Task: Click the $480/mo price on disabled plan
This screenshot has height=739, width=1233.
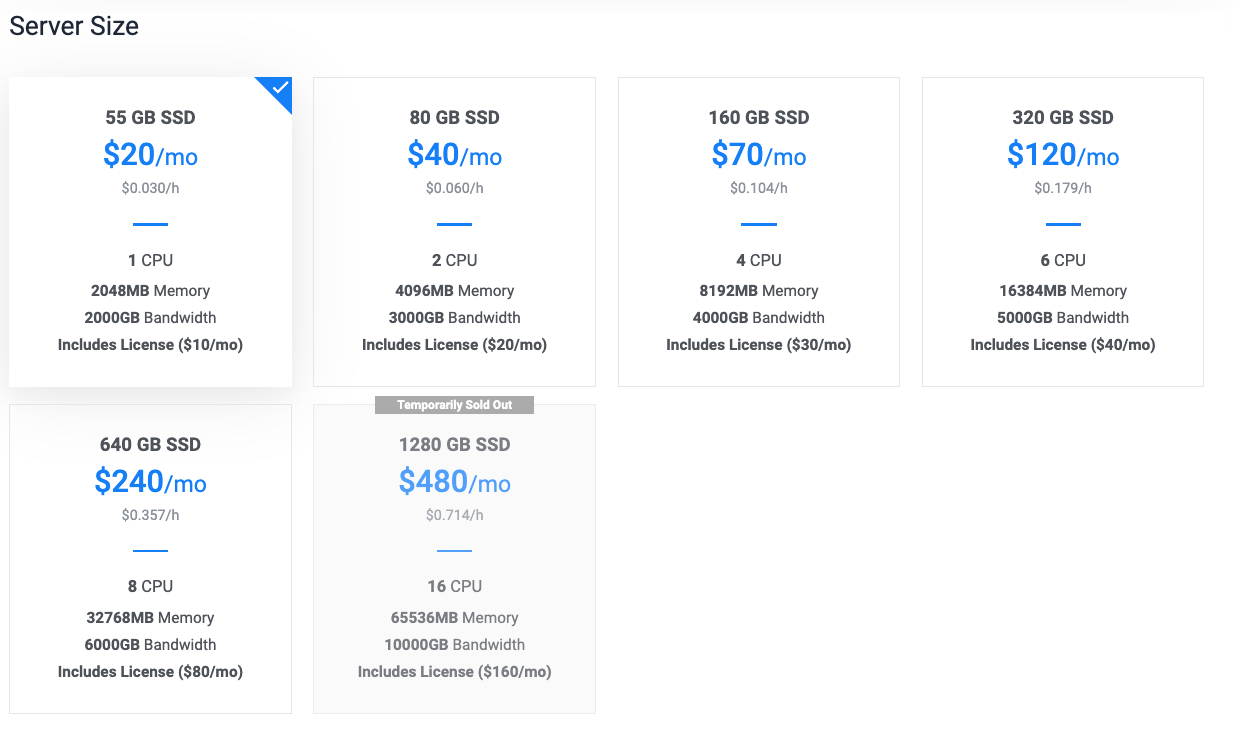Action: [x=454, y=482]
